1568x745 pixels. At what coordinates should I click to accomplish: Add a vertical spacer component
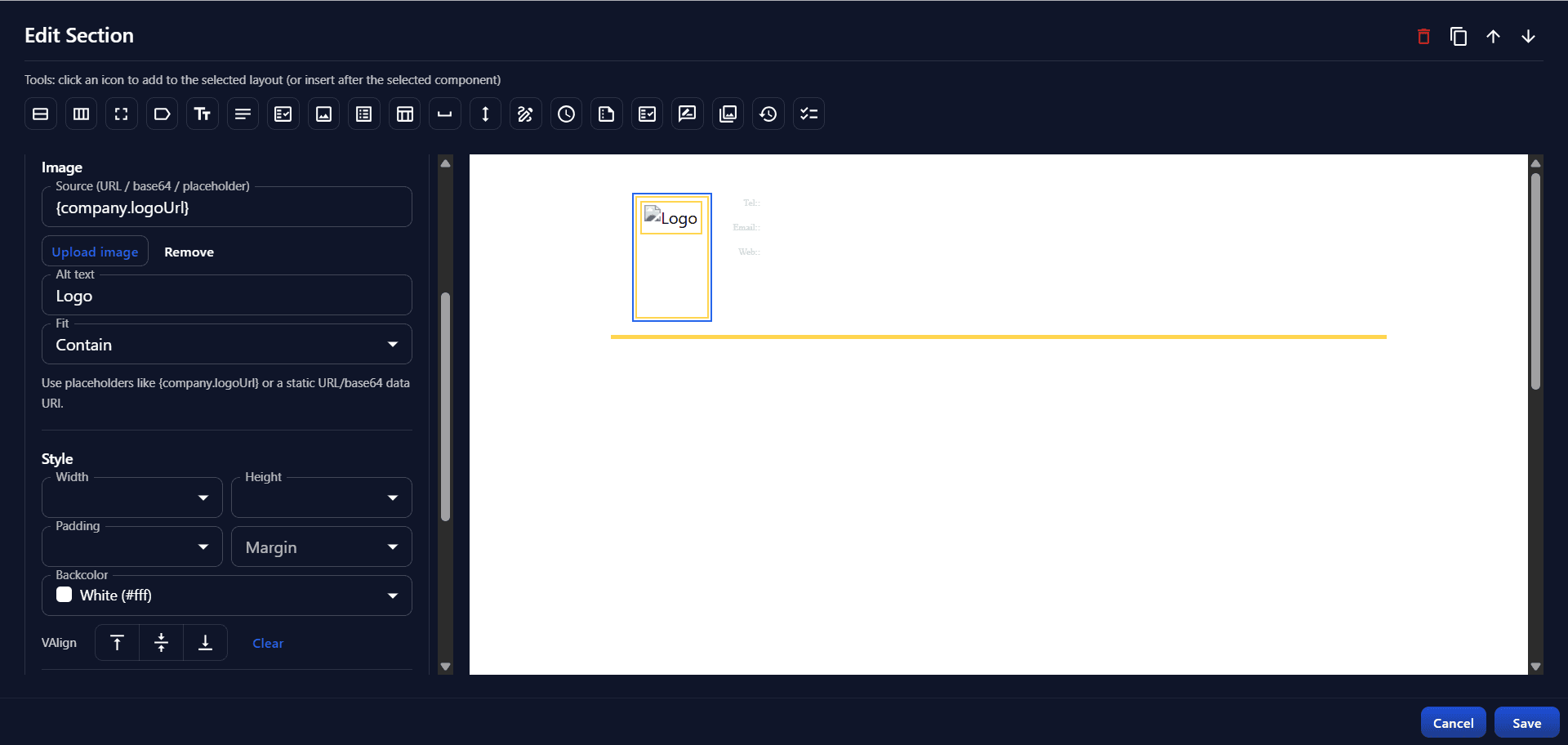485,114
